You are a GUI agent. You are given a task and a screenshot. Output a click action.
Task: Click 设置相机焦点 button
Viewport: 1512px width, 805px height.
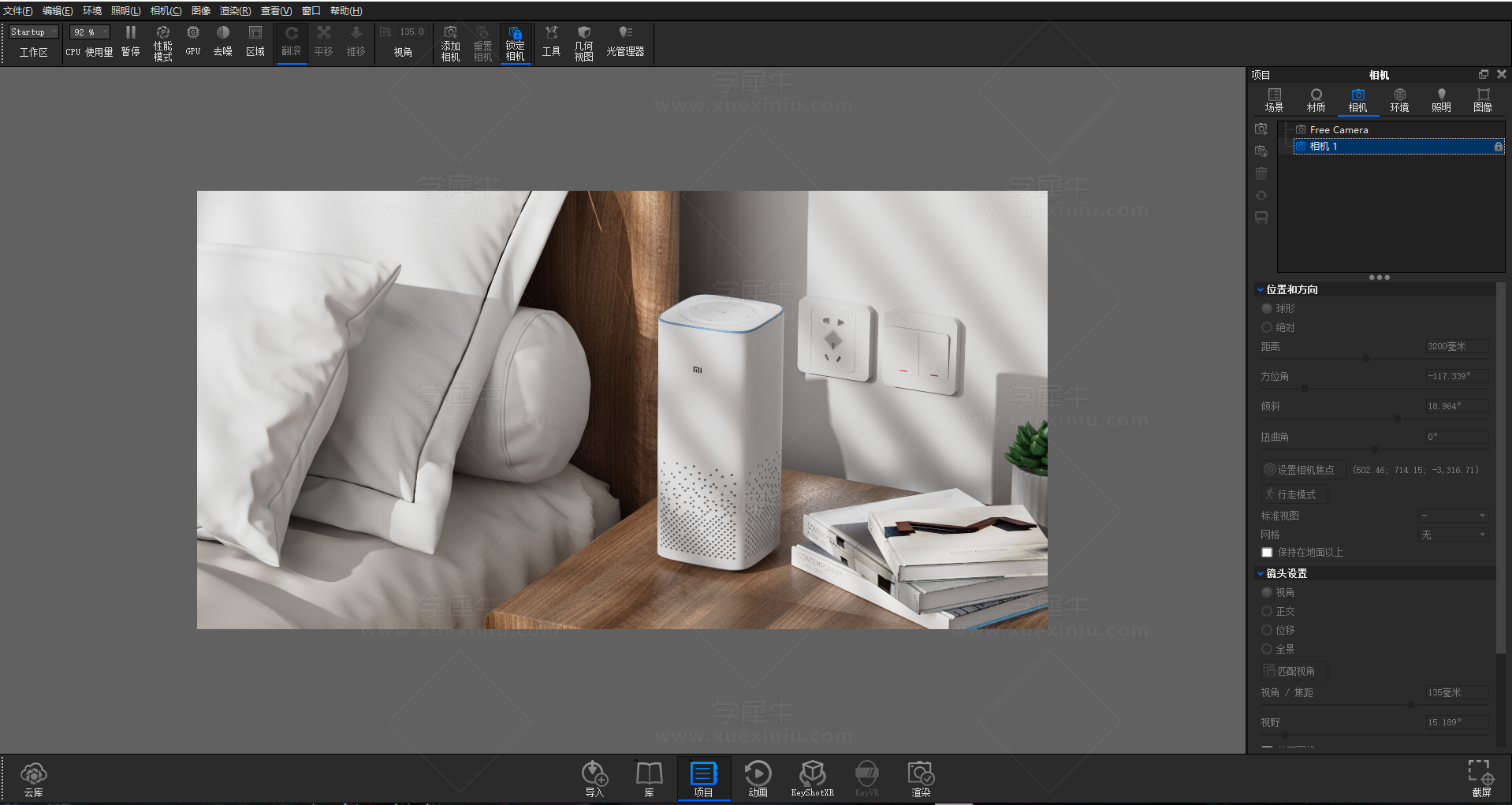1303,470
